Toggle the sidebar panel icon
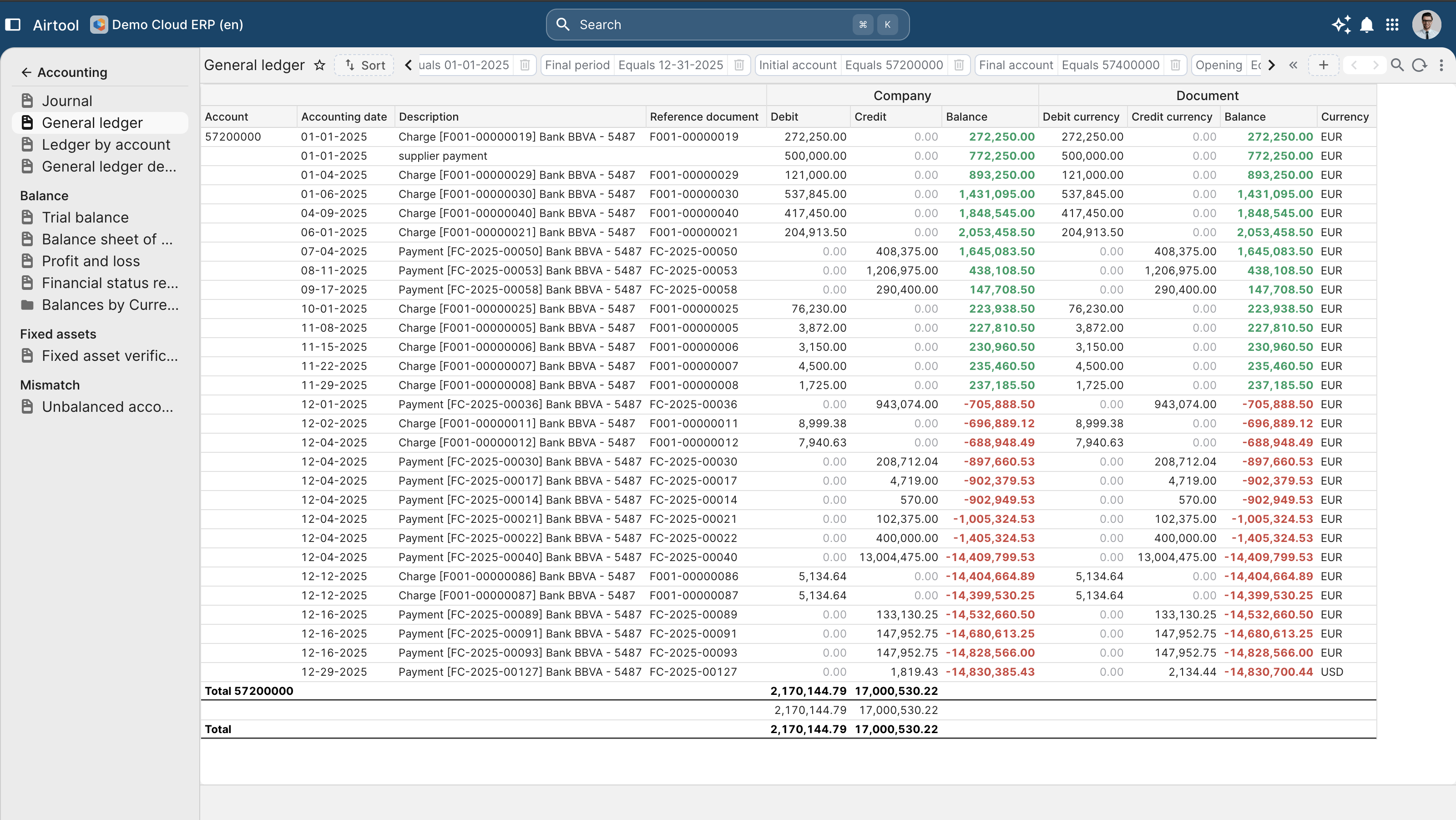This screenshot has width=1456, height=820. (13, 25)
